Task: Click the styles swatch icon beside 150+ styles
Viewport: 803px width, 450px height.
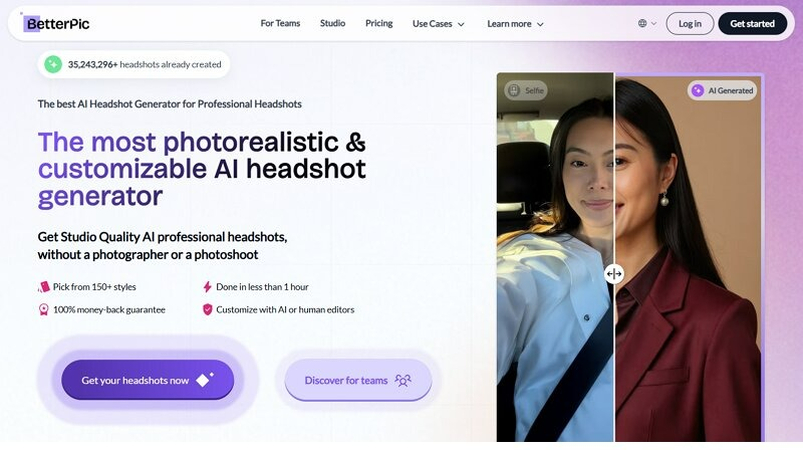Action: tap(44, 287)
